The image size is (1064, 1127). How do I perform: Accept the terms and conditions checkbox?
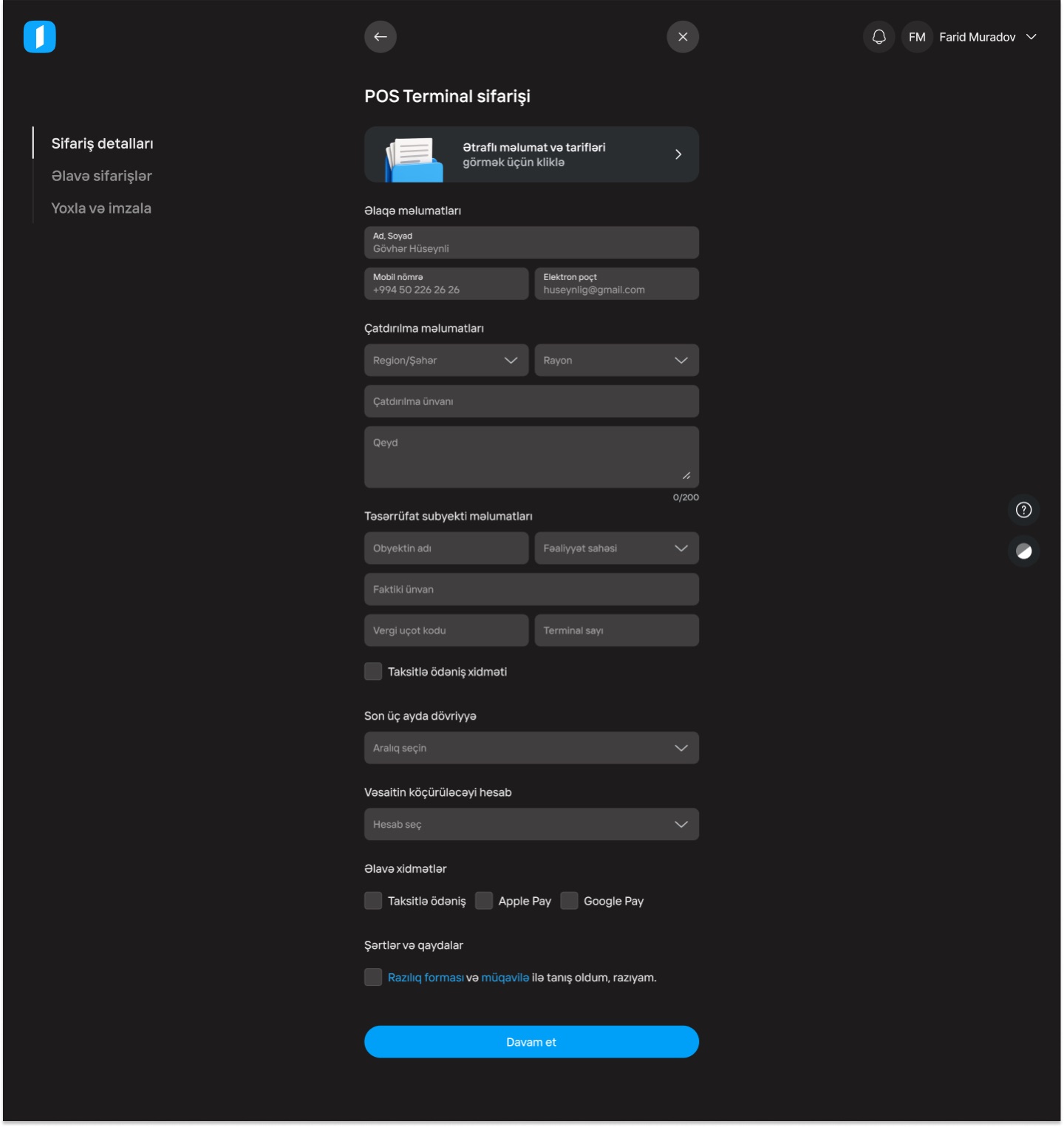pyautogui.click(x=373, y=977)
